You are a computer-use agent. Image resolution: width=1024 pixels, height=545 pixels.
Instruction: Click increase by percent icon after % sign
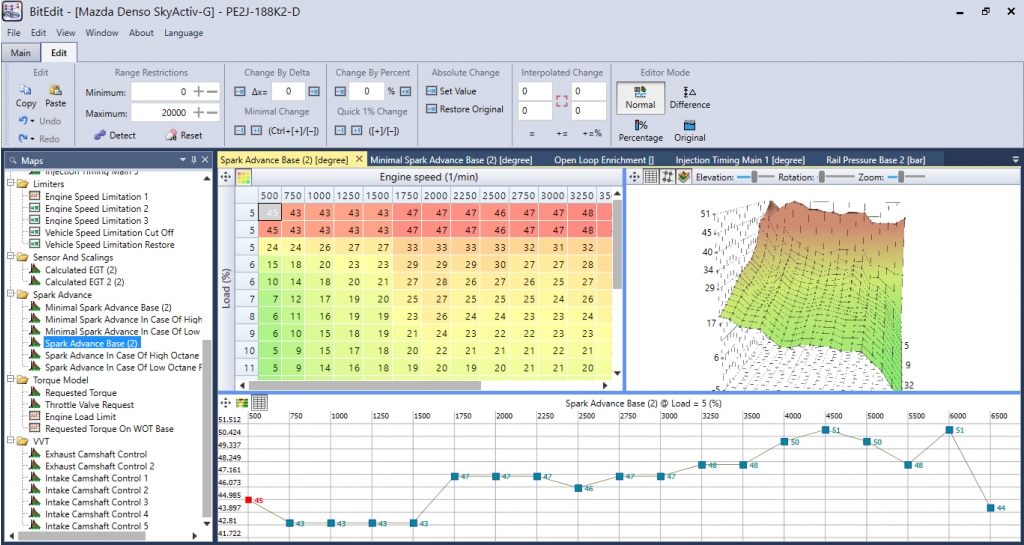point(406,92)
